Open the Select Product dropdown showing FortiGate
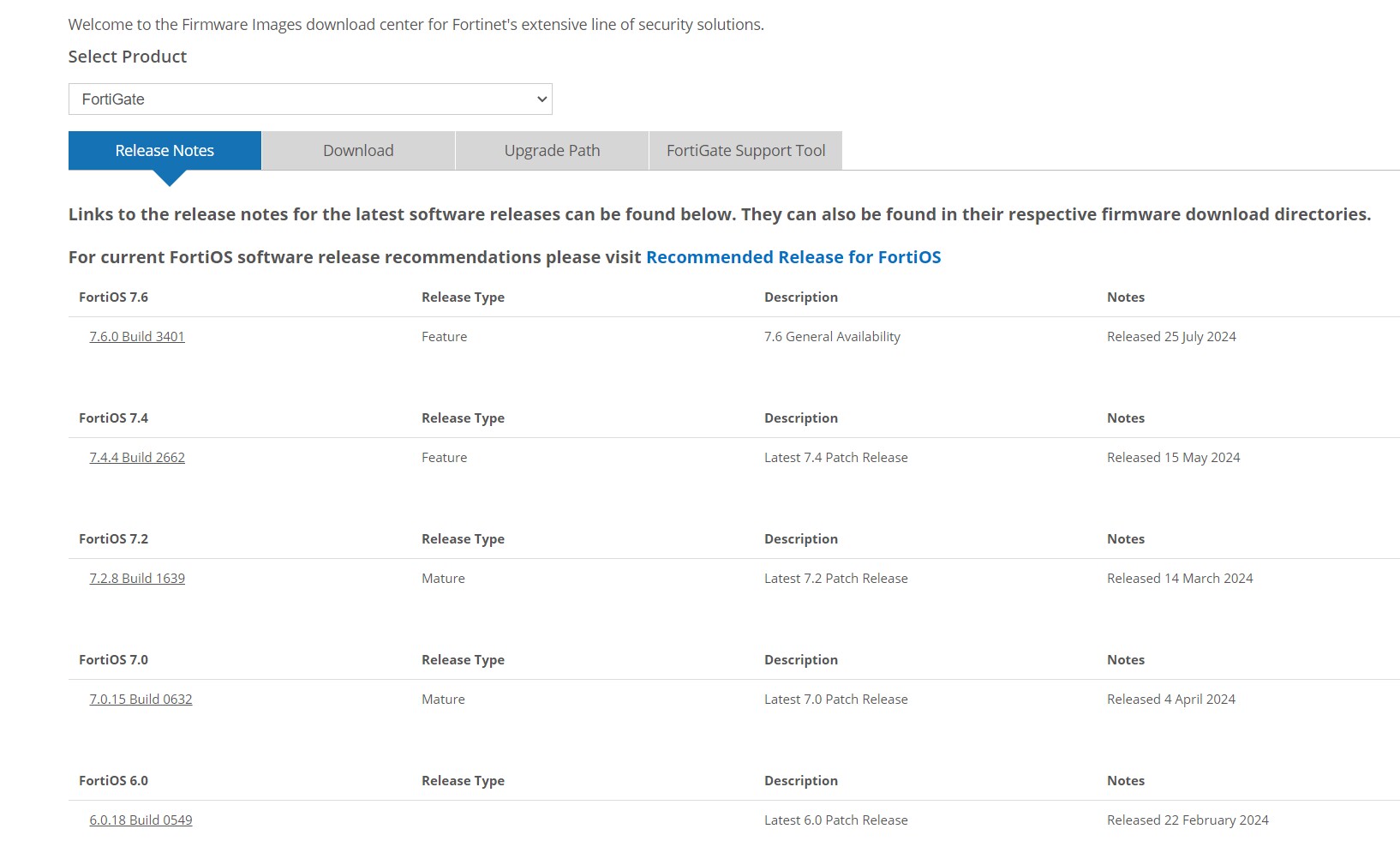 [x=310, y=99]
